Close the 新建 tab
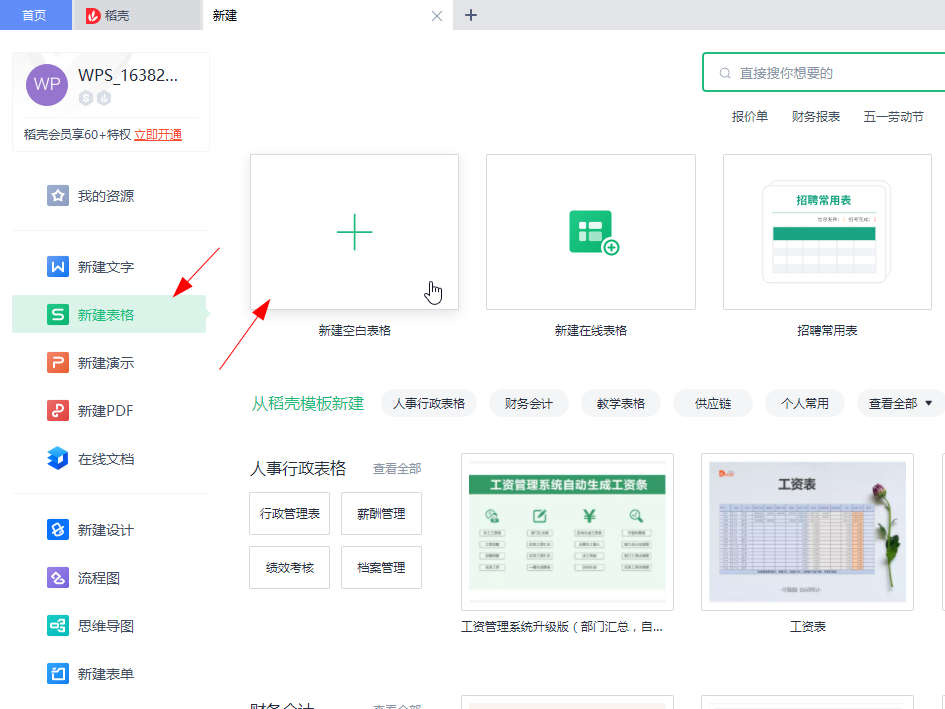This screenshot has width=945, height=709. (436, 16)
